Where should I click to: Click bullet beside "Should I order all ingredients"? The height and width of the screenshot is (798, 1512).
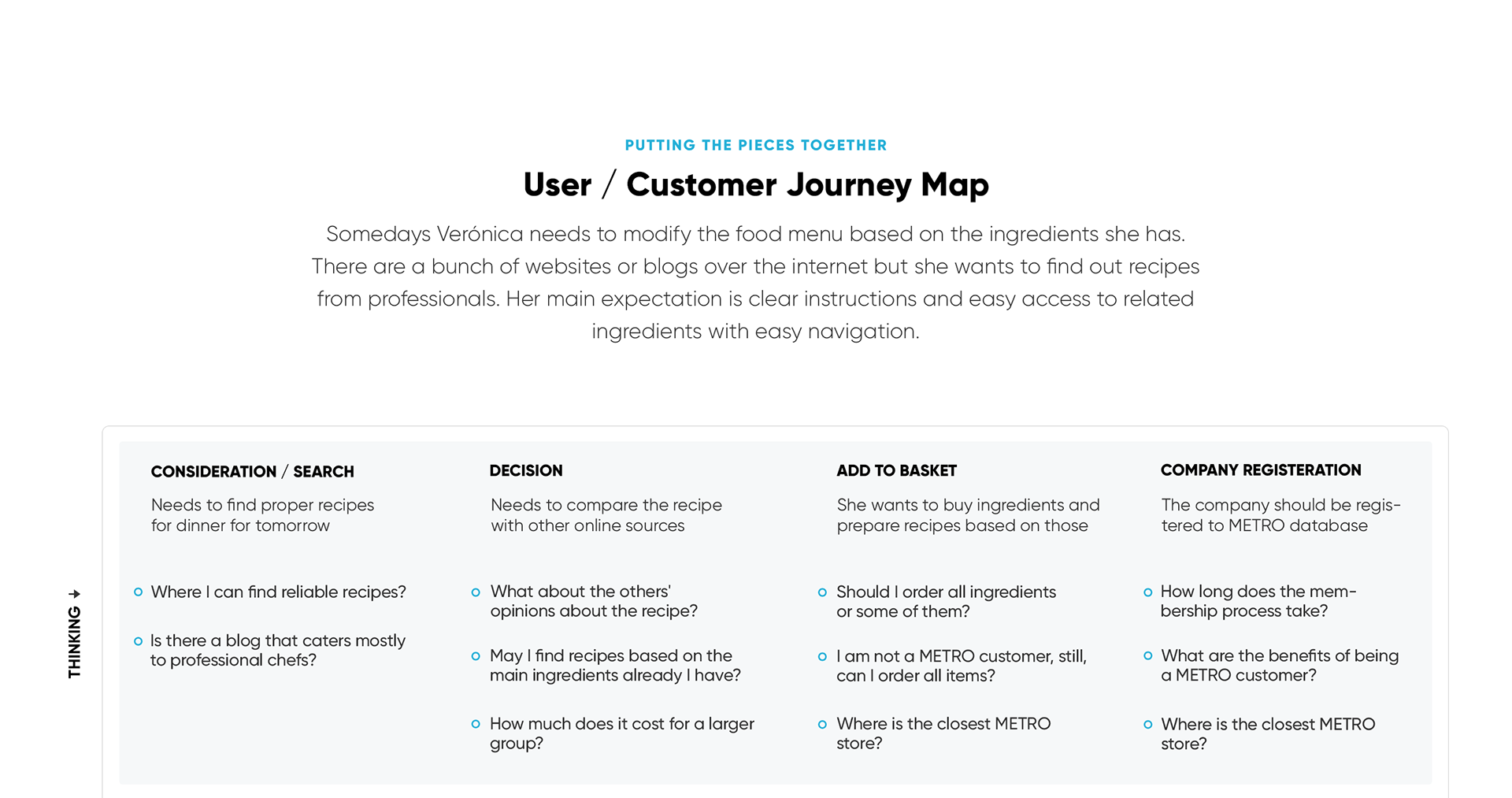tap(822, 592)
